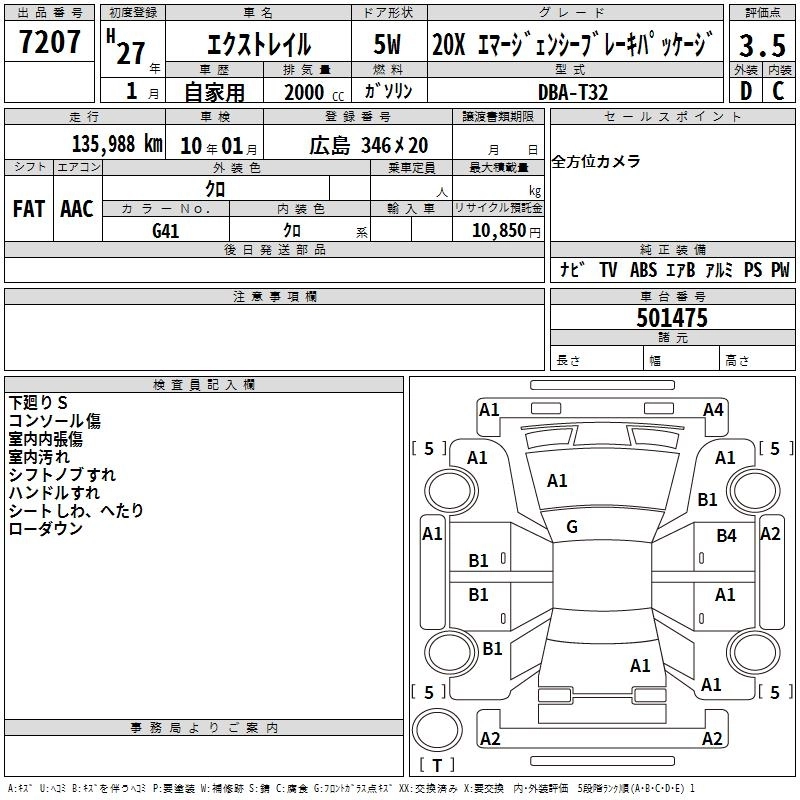Click inspector note 室内内張傷
Viewport: 800px width, 800px height.
tap(45, 439)
